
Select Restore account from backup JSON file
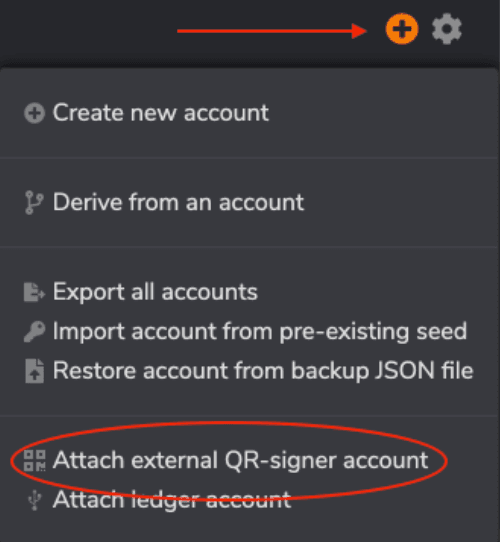[263, 371]
